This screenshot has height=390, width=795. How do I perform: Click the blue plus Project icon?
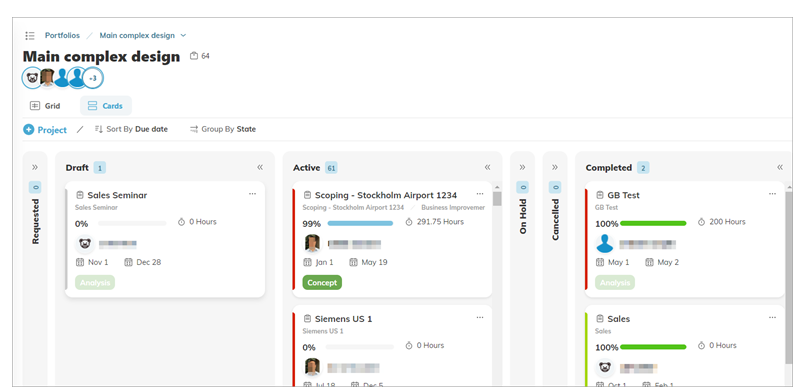pos(28,129)
